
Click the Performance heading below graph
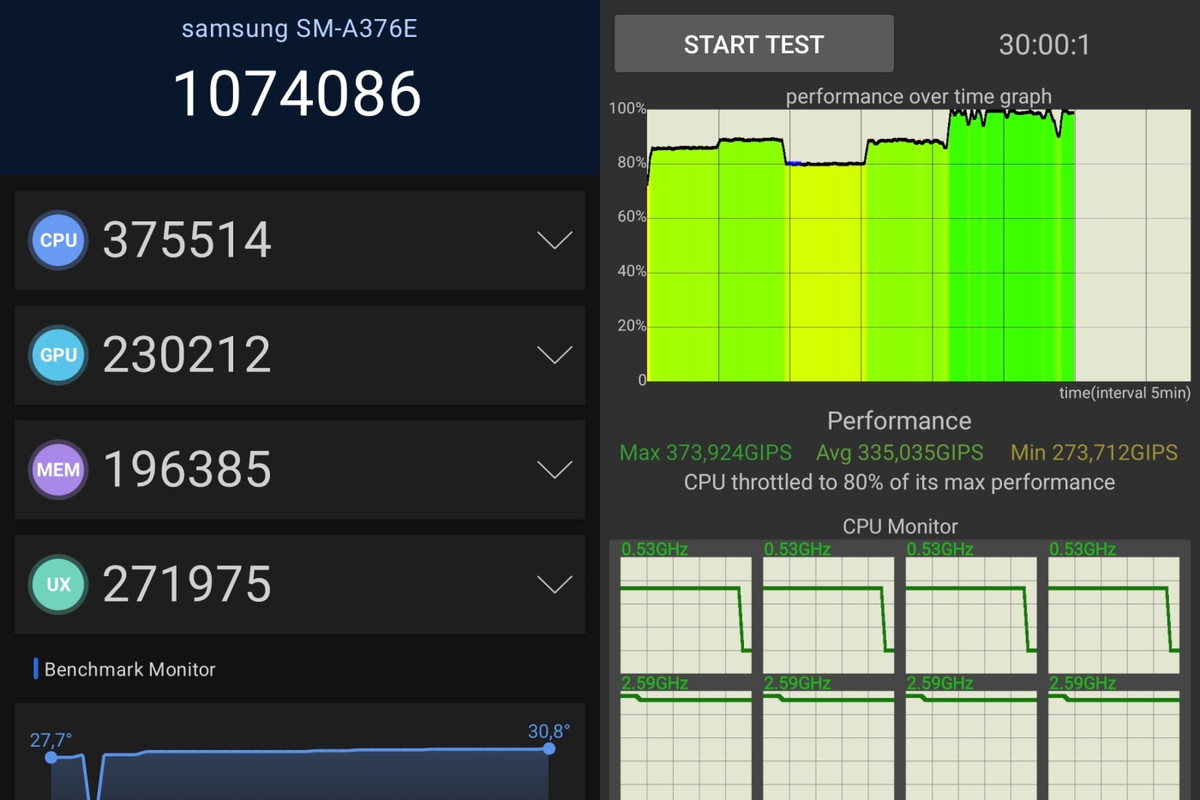point(899,421)
